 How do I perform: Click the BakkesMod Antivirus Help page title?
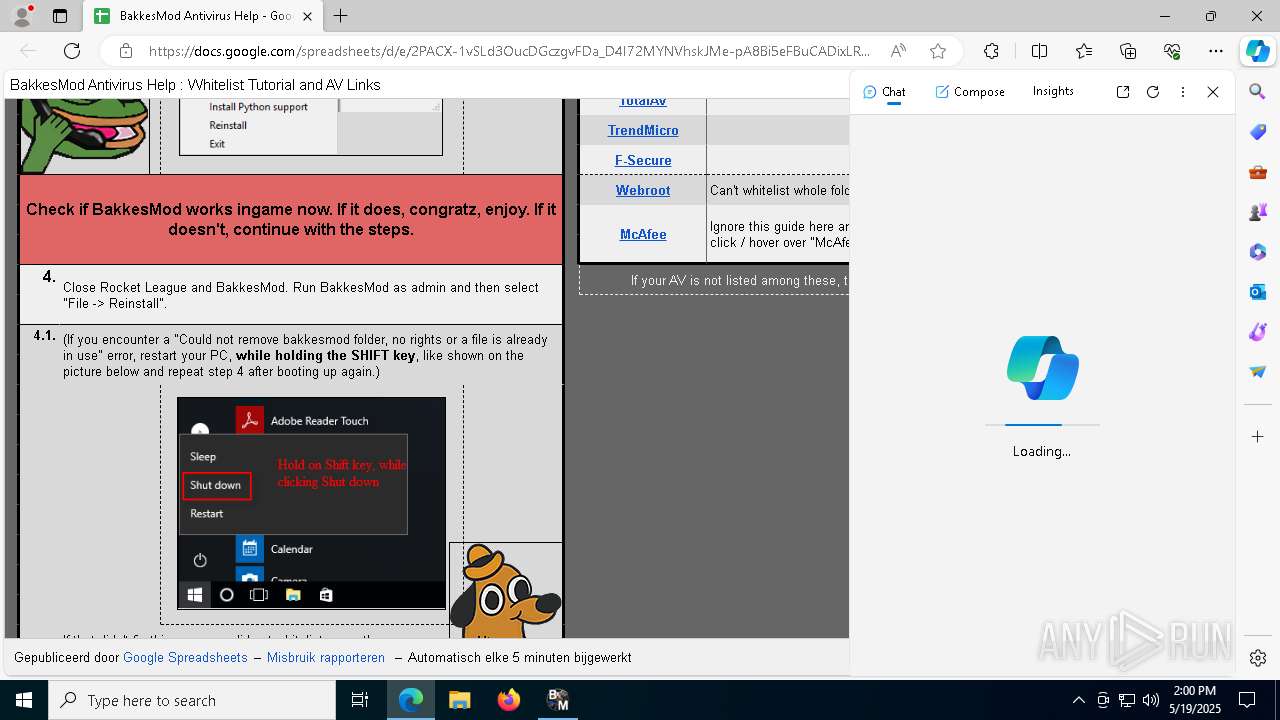coord(195,85)
